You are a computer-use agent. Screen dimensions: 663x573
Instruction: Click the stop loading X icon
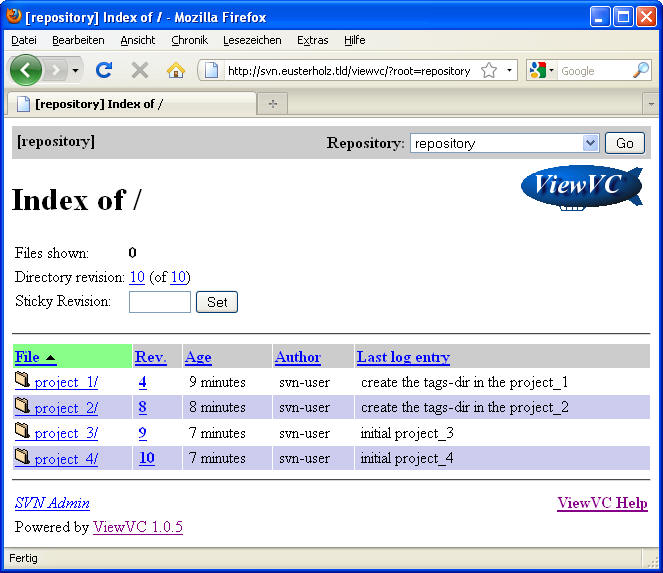tap(140, 70)
